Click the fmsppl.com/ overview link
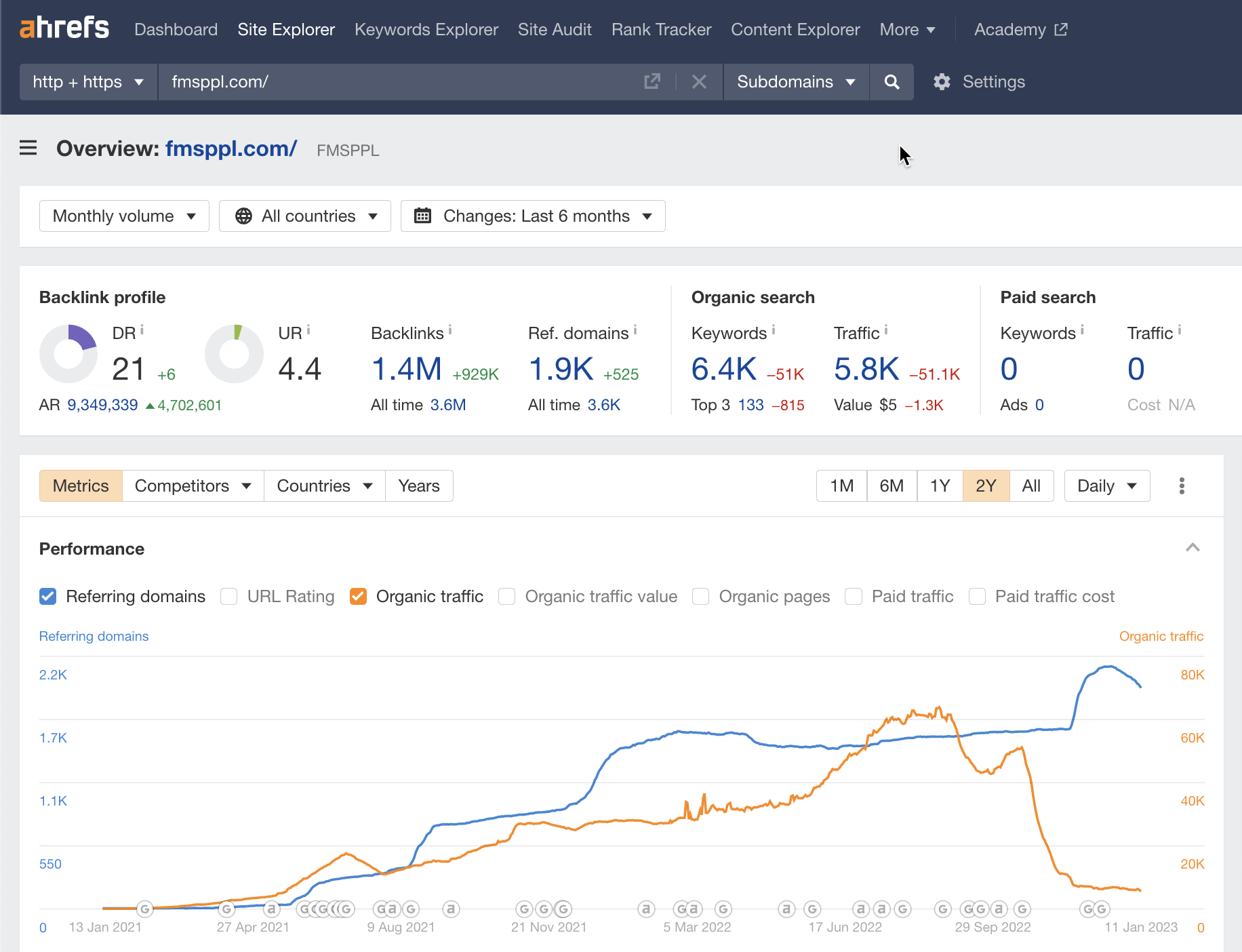This screenshot has width=1242, height=952. coord(231,149)
